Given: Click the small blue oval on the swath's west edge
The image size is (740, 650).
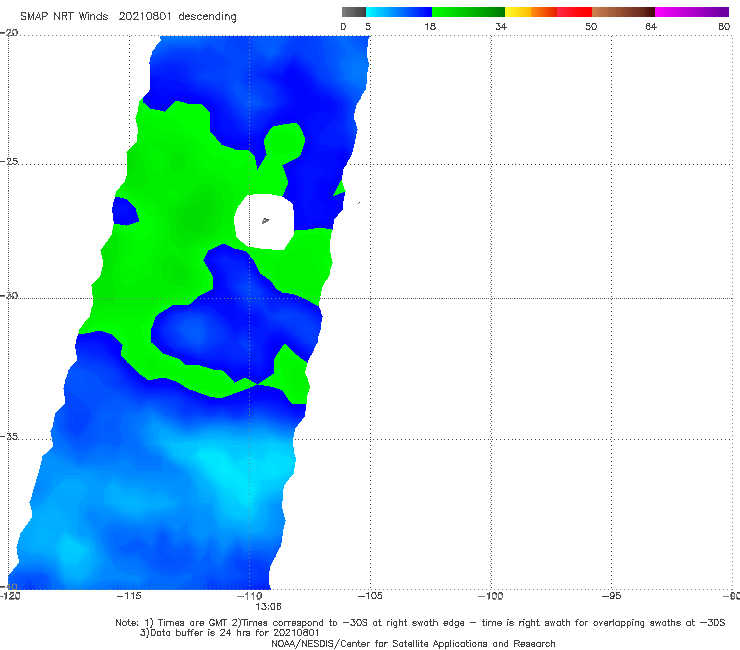Looking at the screenshot, I should coord(125,211).
